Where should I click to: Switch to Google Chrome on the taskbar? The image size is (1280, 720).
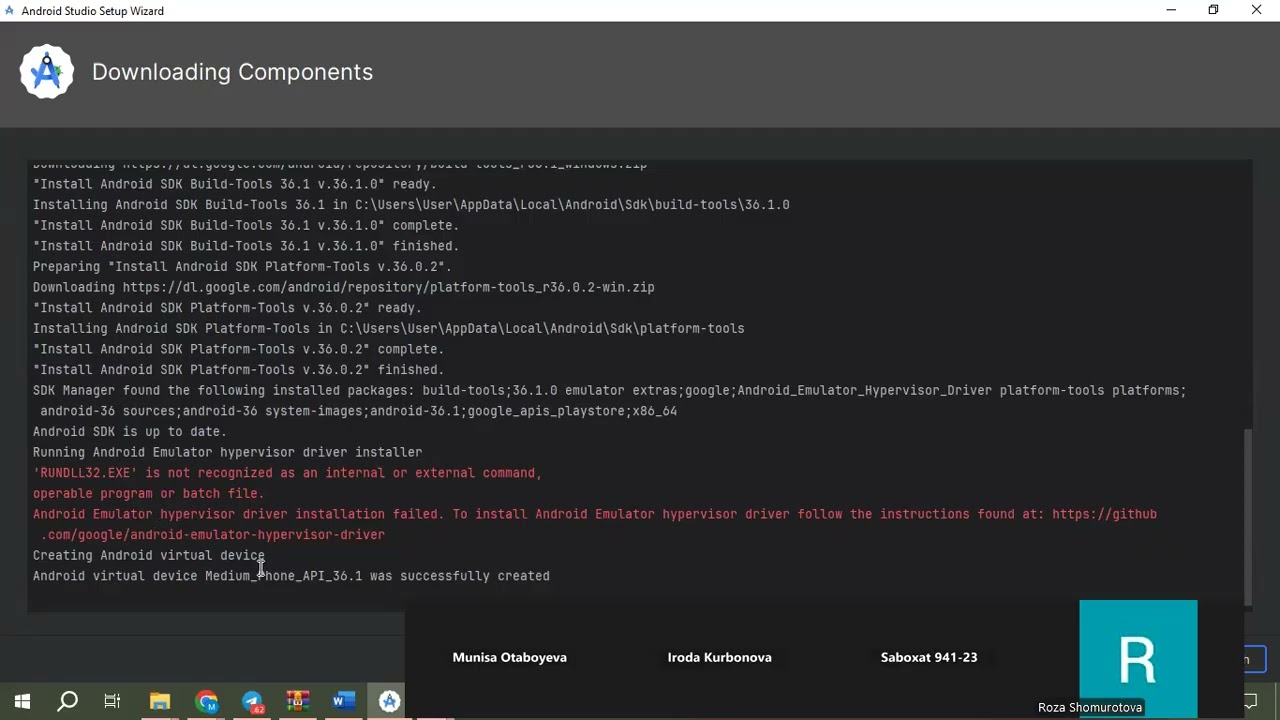207,701
